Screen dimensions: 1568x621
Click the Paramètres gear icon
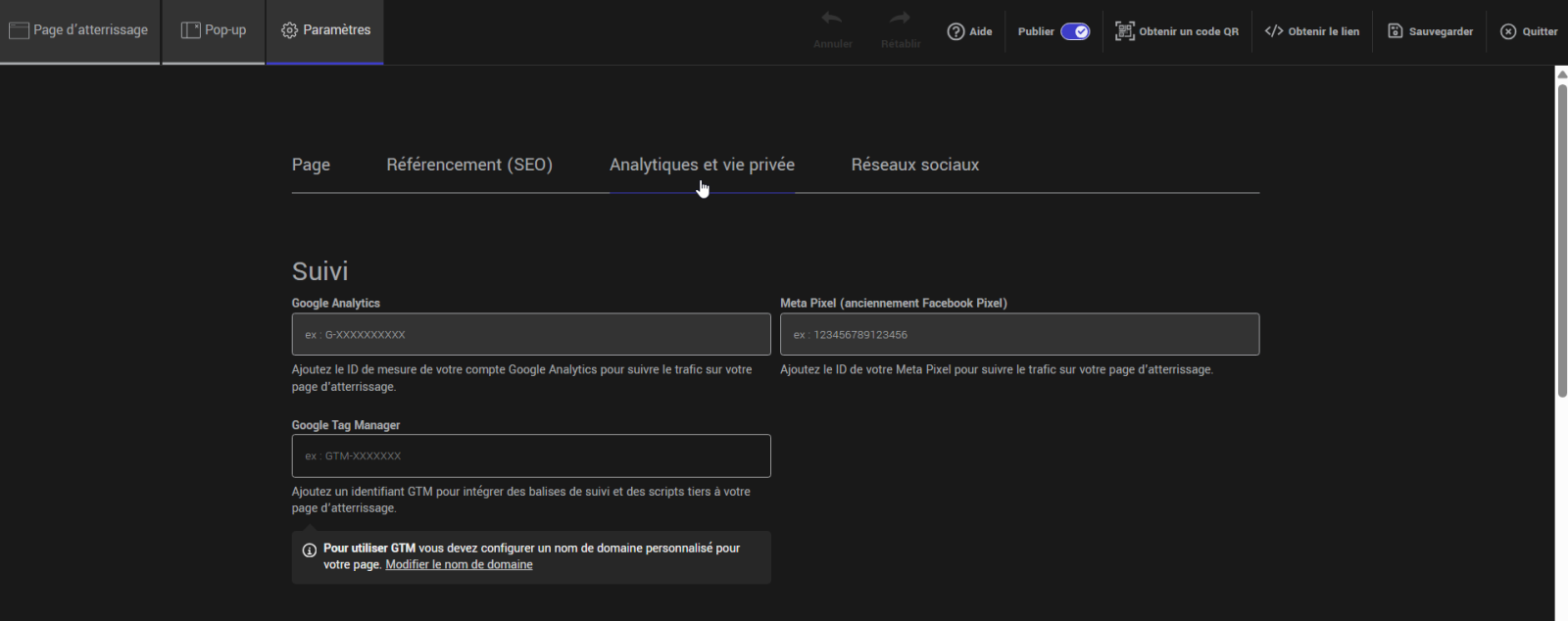click(289, 30)
